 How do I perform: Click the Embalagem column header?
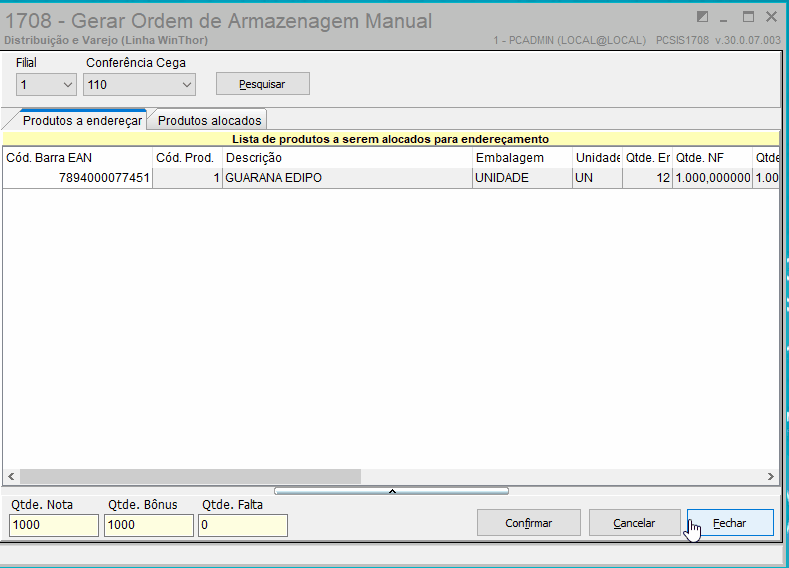click(522, 158)
